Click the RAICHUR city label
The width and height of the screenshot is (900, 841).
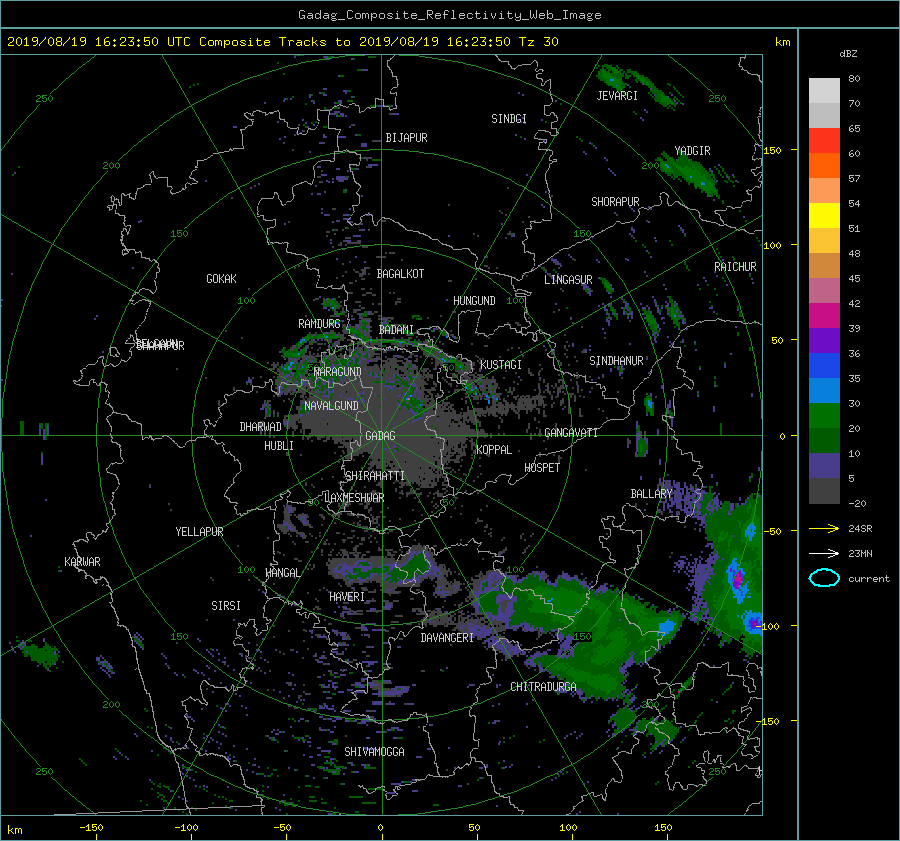click(735, 267)
